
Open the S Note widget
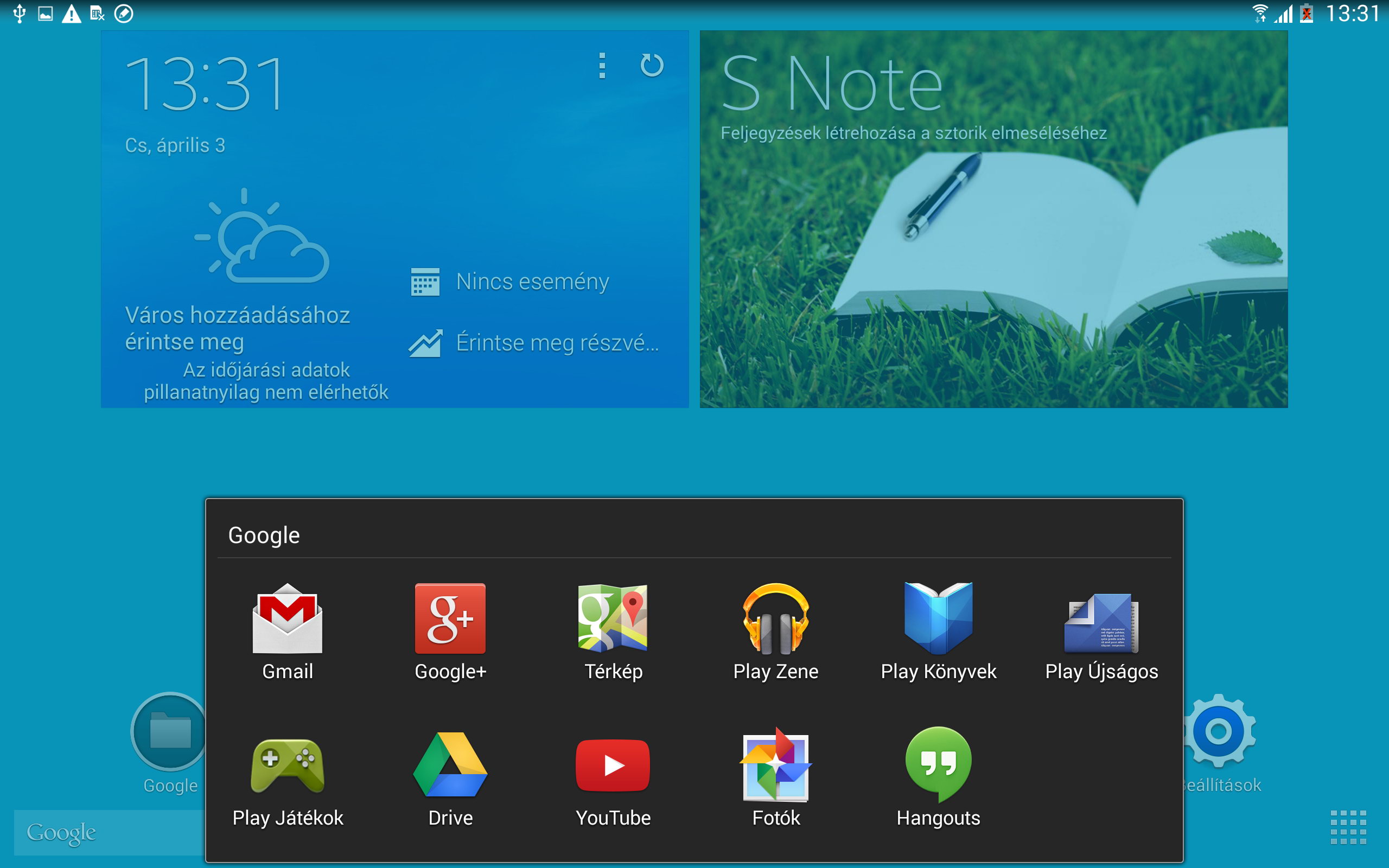coord(993,219)
